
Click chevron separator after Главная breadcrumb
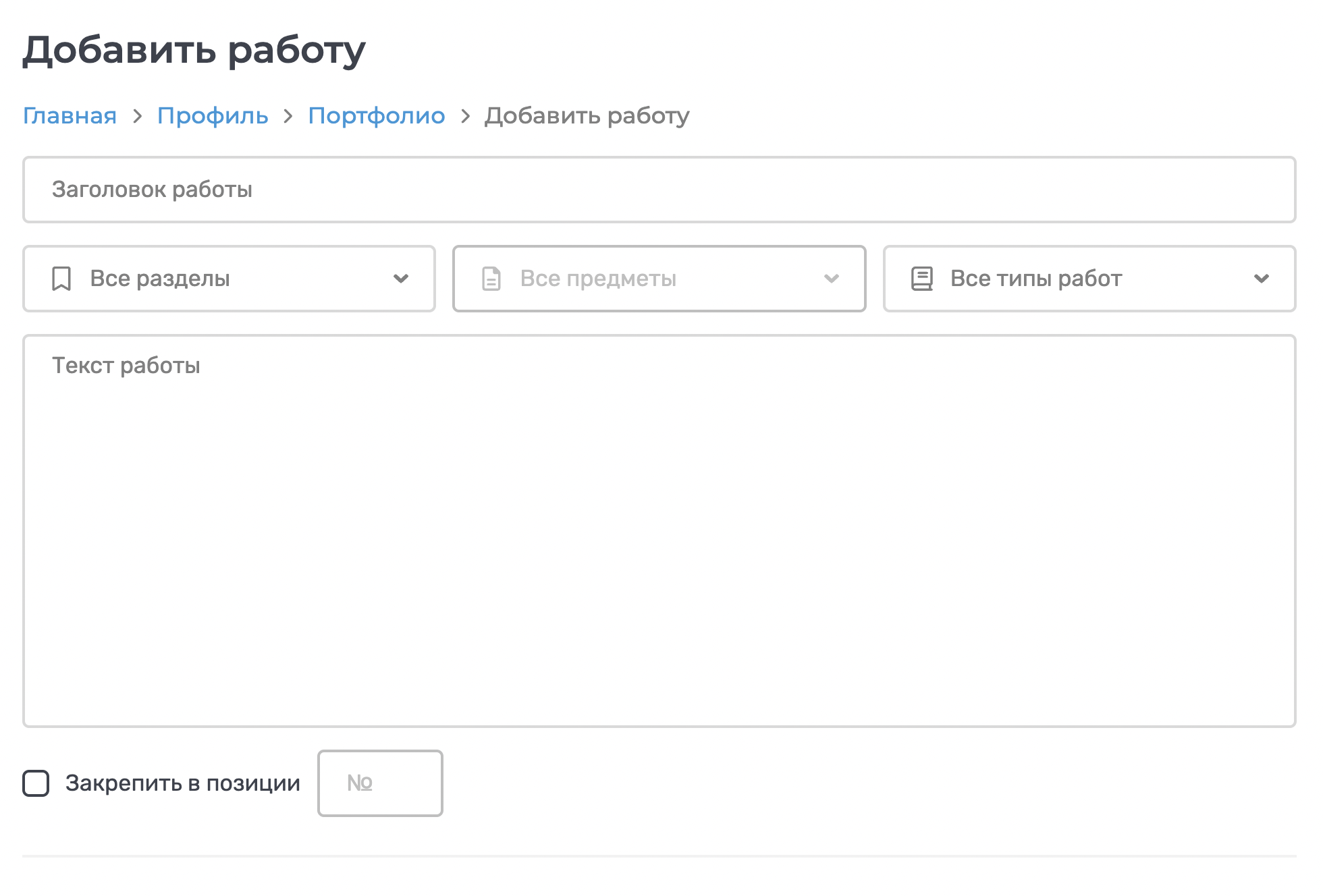pyautogui.click(x=138, y=116)
